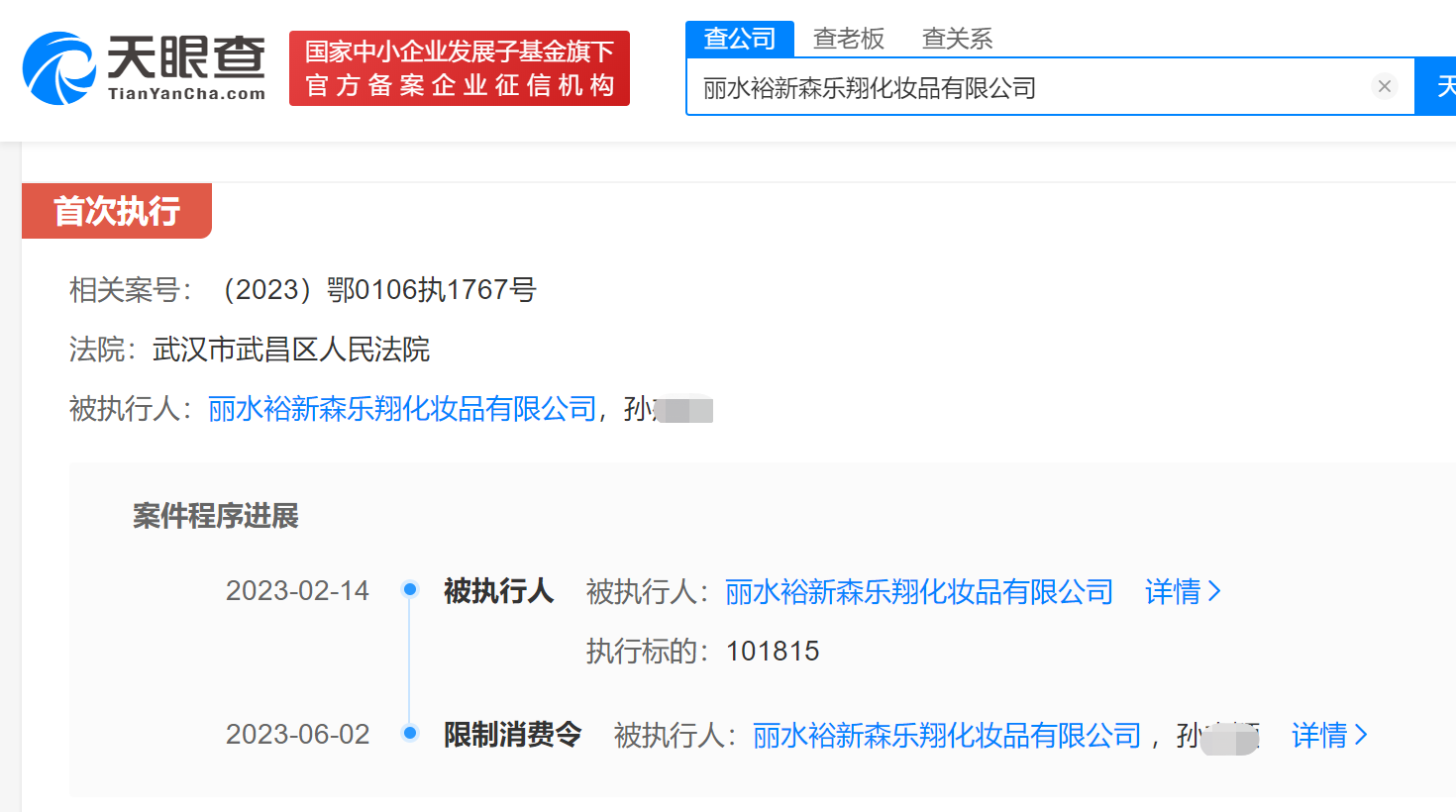The height and width of the screenshot is (812, 1456).
Task: Open the company link in 被执行人 row
Action: 400,408
